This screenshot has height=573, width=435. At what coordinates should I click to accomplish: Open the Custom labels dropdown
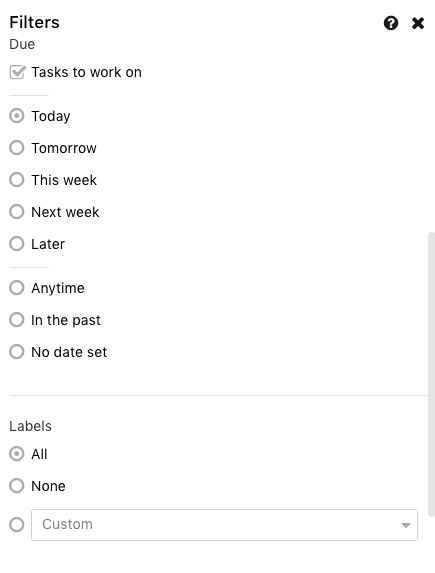[x=224, y=525]
